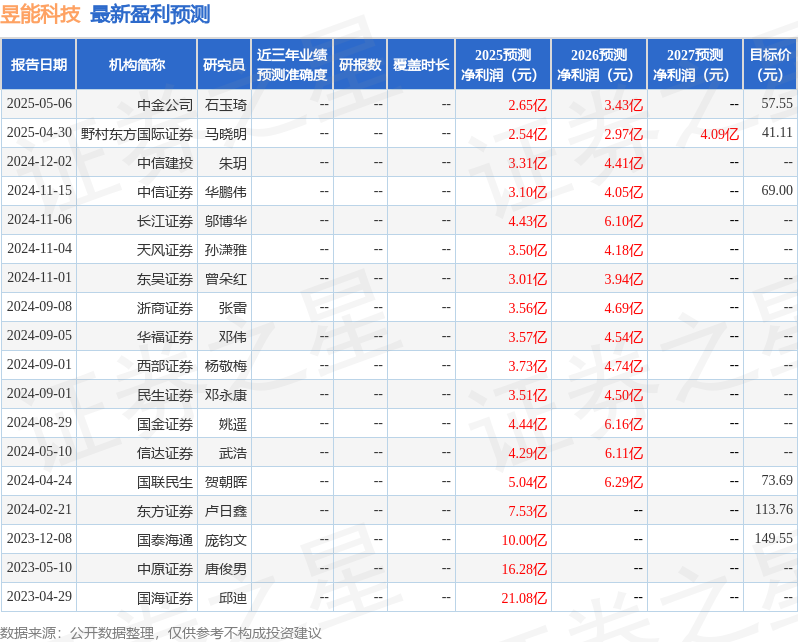
Task: Click the 数据来源 footnote text
Action: pos(160,633)
